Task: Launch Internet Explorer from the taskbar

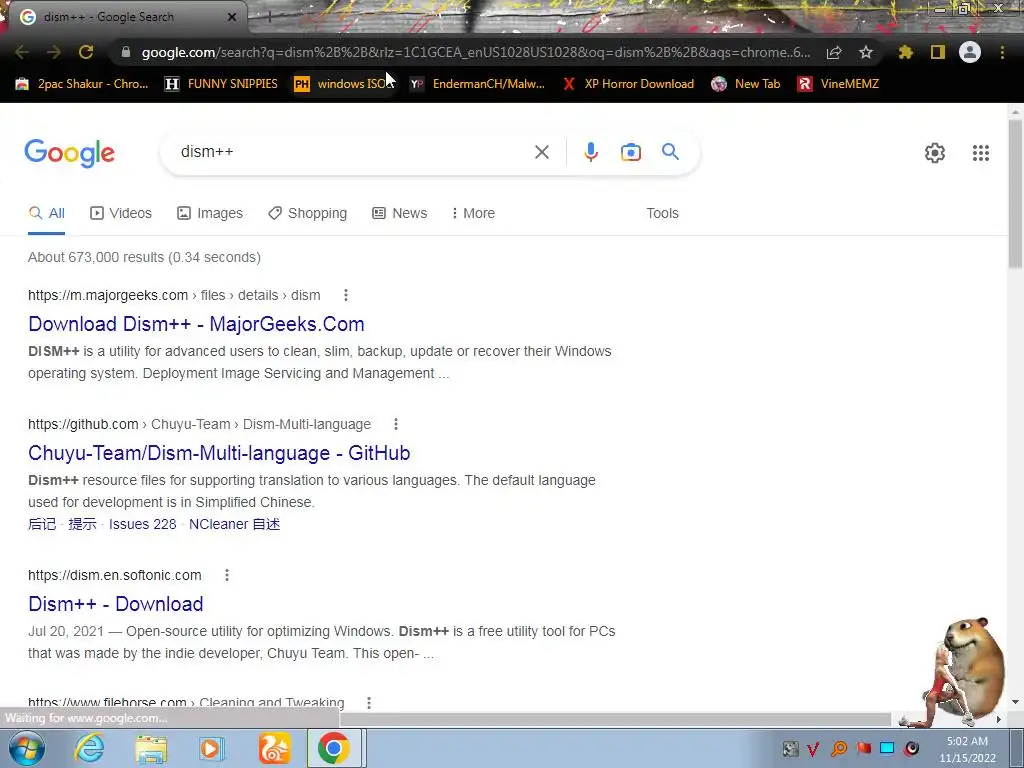Action: [89, 748]
